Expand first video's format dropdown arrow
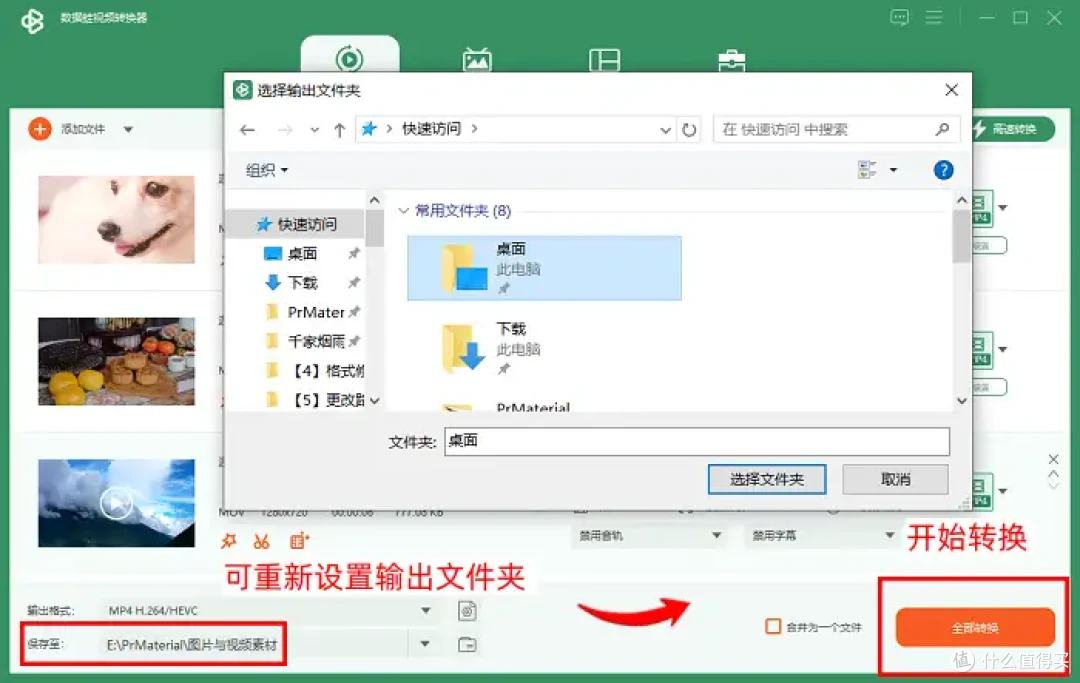 coord(1003,207)
